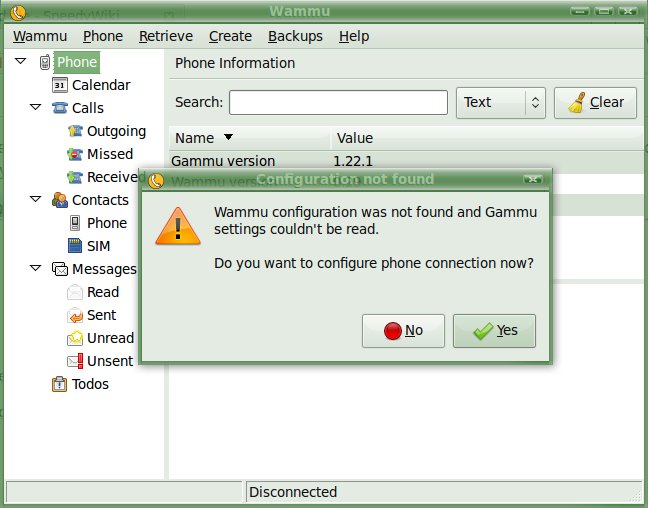Select SIM under Contacts

(98, 246)
